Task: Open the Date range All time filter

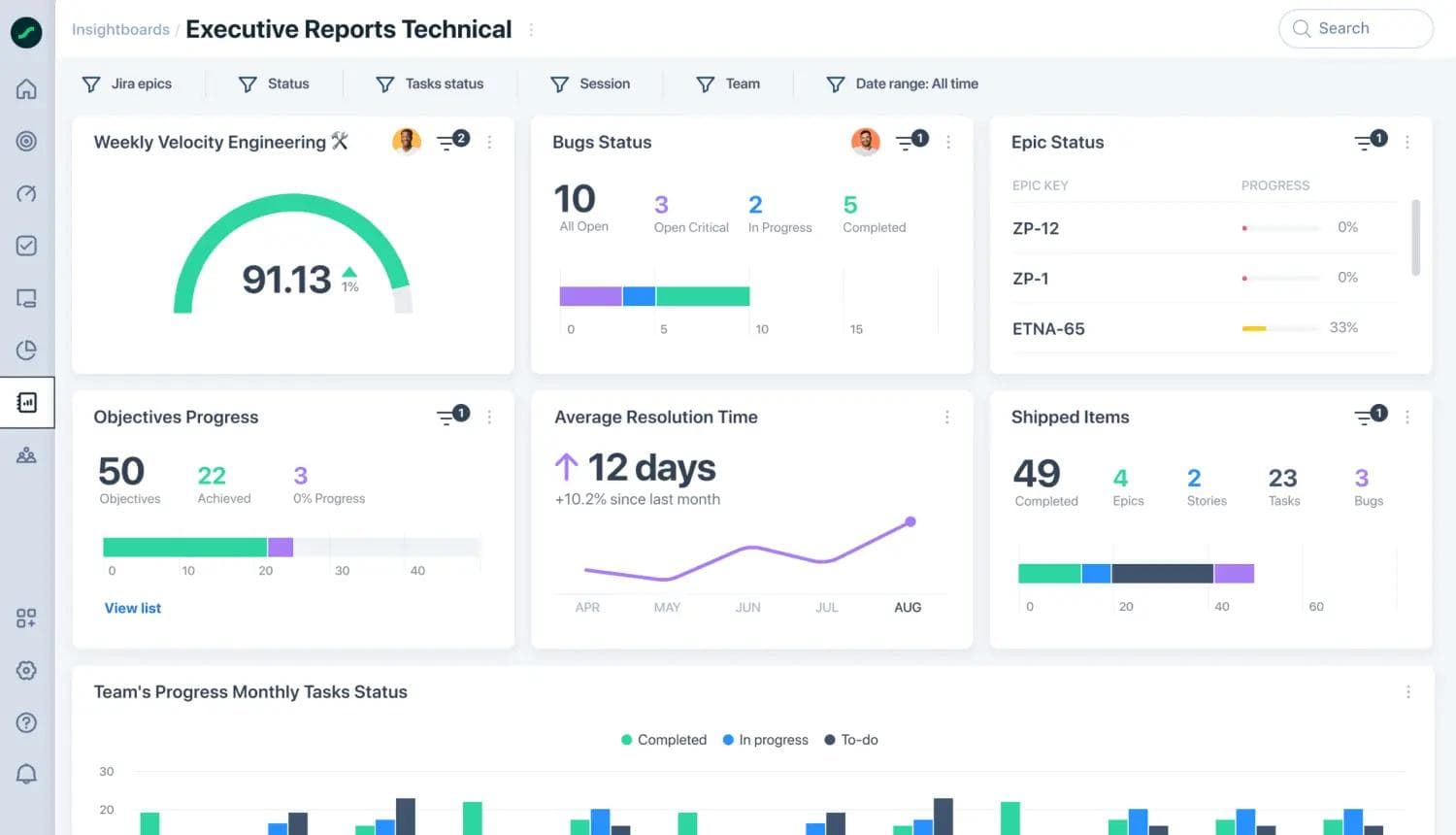Action: [901, 83]
